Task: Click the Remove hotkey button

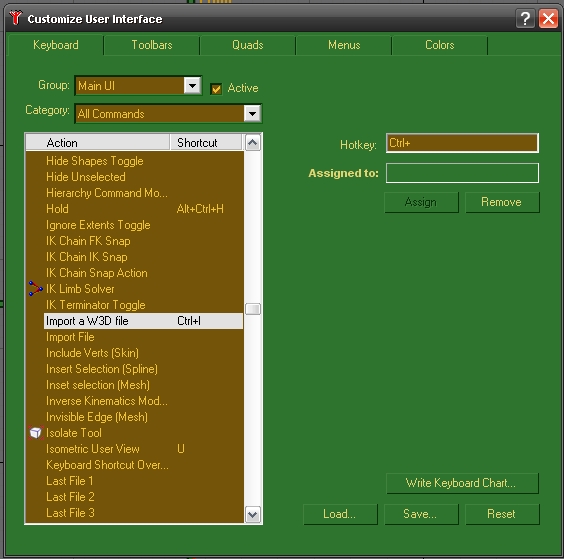Action: click(502, 202)
